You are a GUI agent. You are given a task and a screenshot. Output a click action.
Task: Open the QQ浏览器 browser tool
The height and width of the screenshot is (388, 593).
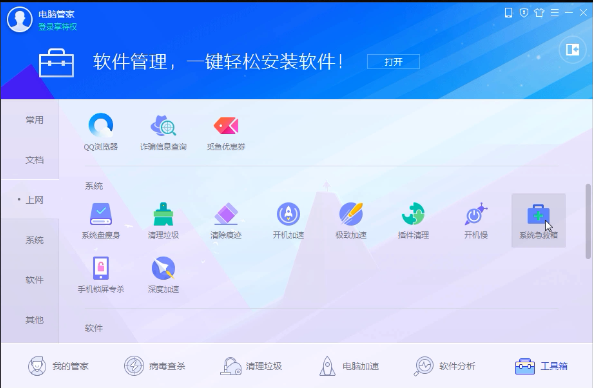click(101, 131)
